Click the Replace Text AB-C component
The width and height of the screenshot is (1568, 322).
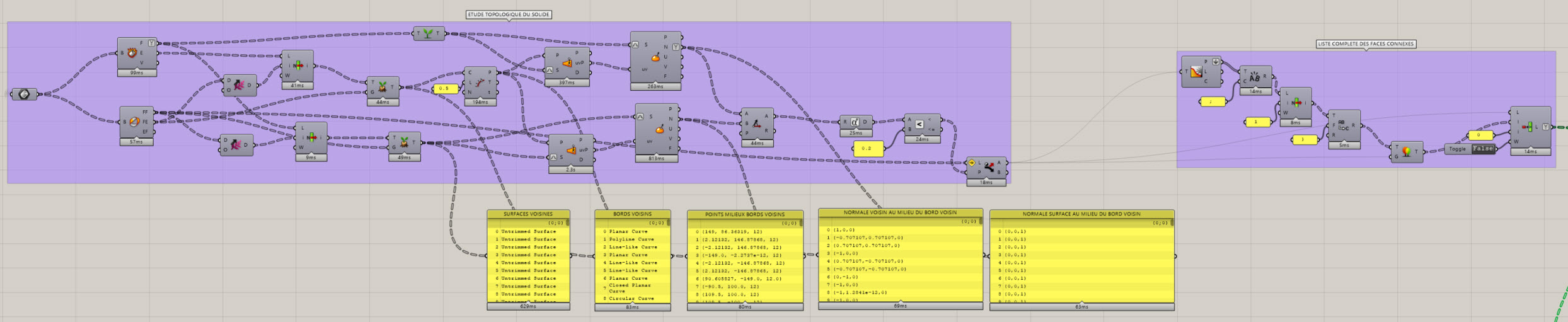1344,125
